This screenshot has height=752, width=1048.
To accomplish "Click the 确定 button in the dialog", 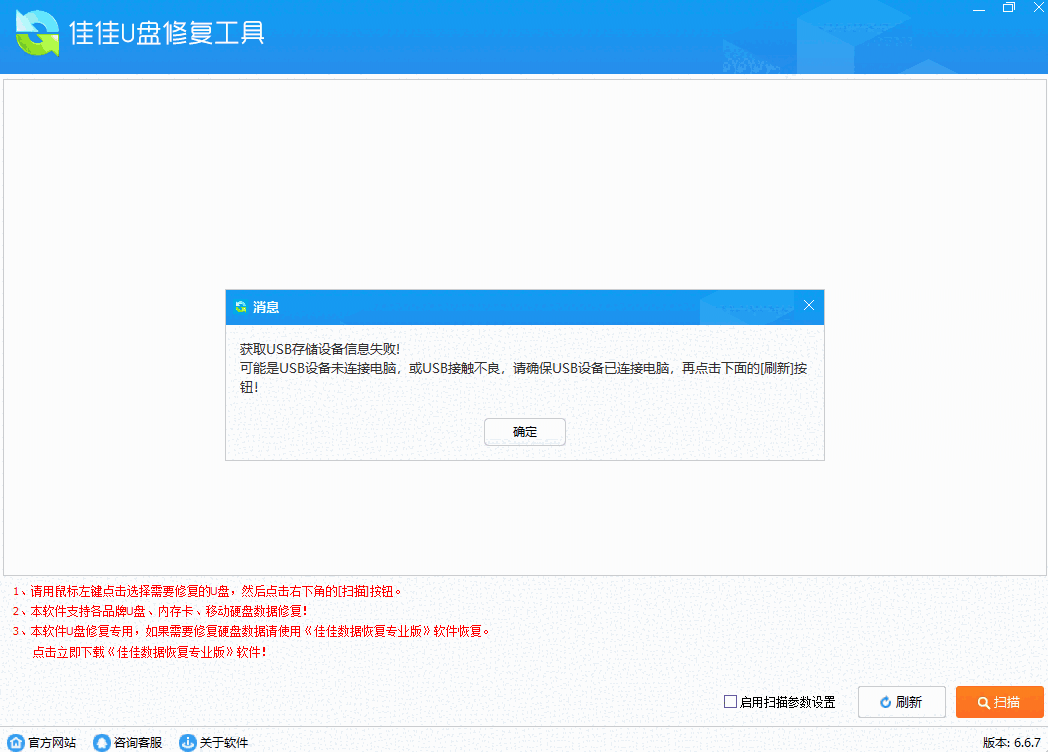I will (524, 432).
